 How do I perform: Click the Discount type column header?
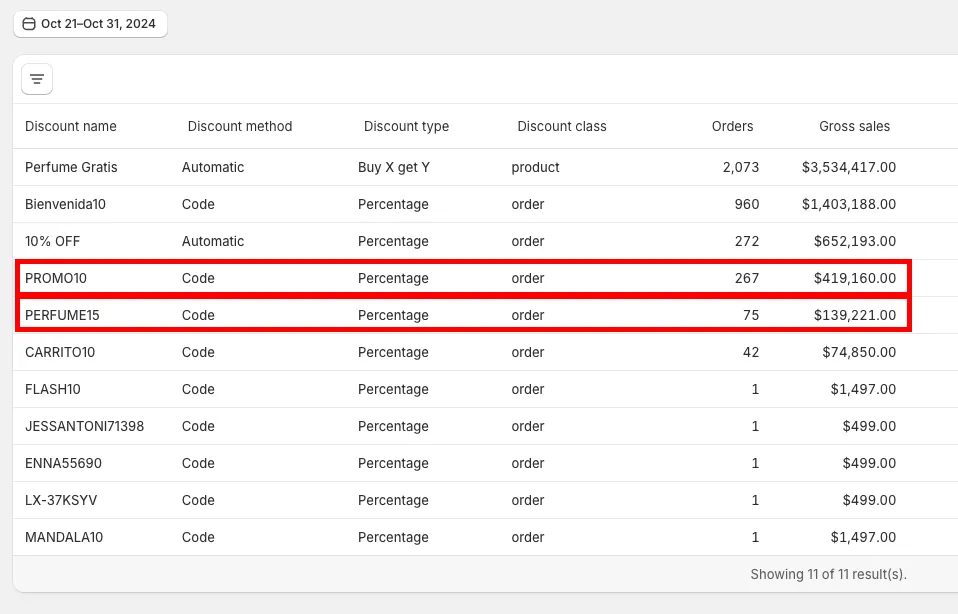pos(406,126)
